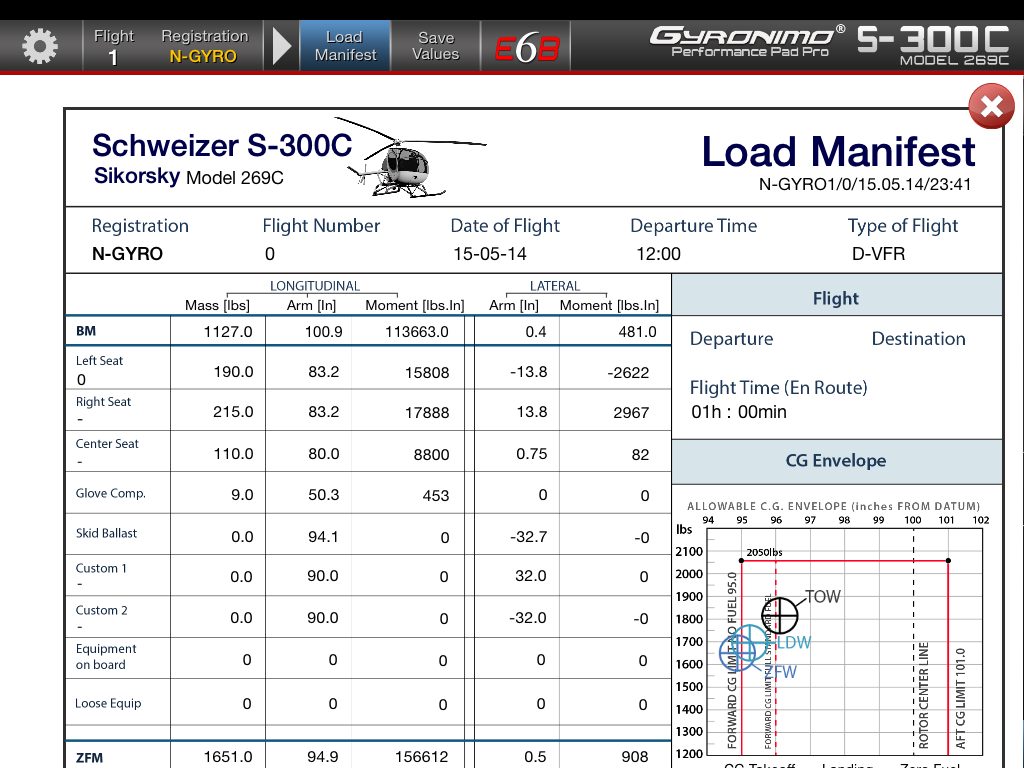The height and width of the screenshot is (768, 1024).
Task: Select Left Seat mass 190.0
Action: click(233, 372)
